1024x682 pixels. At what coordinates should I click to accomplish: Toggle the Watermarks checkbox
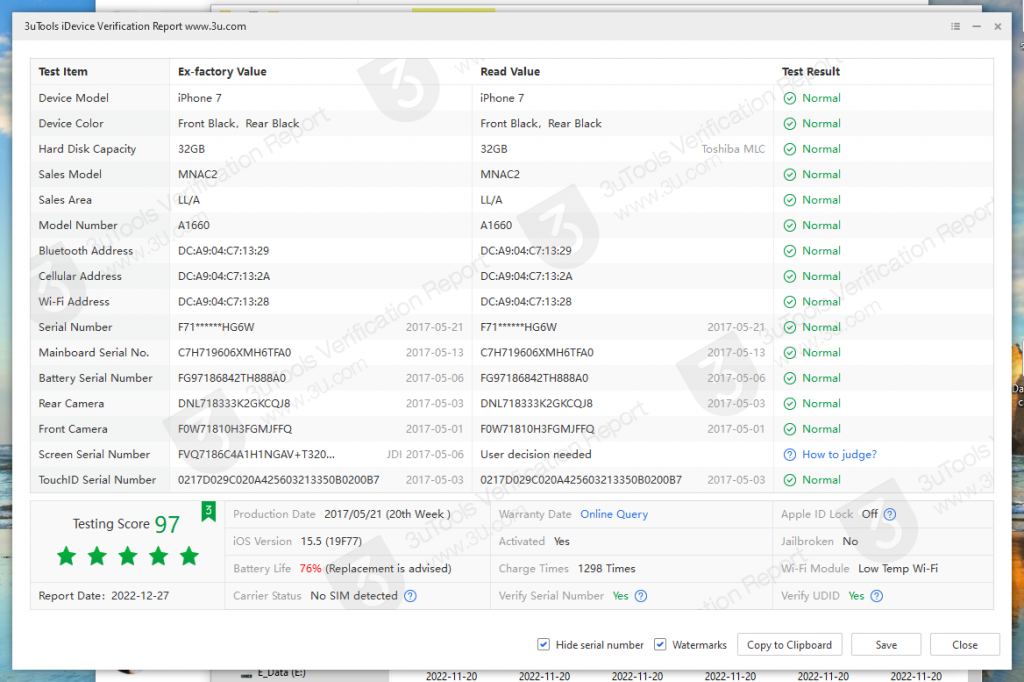(660, 645)
